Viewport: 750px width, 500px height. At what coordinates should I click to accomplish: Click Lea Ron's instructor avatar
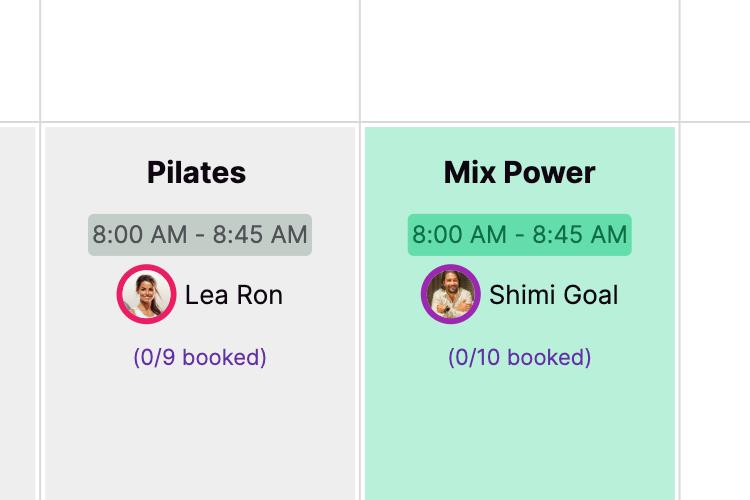[x=146, y=294]
